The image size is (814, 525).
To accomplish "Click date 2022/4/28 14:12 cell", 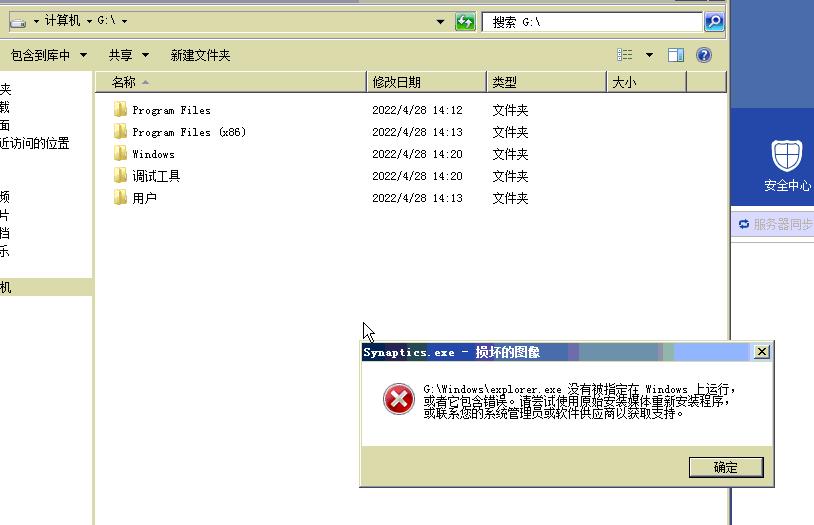I will [x=417, y=110].
